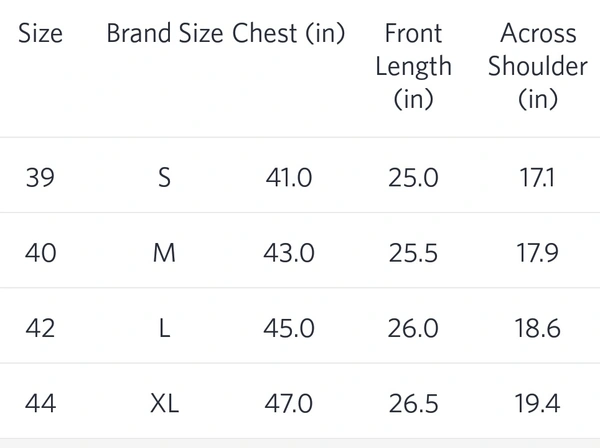600x448 pixels.
Task: Click across shoulder value 18.6
Action: pyautogui.click(x=538, y=328)
